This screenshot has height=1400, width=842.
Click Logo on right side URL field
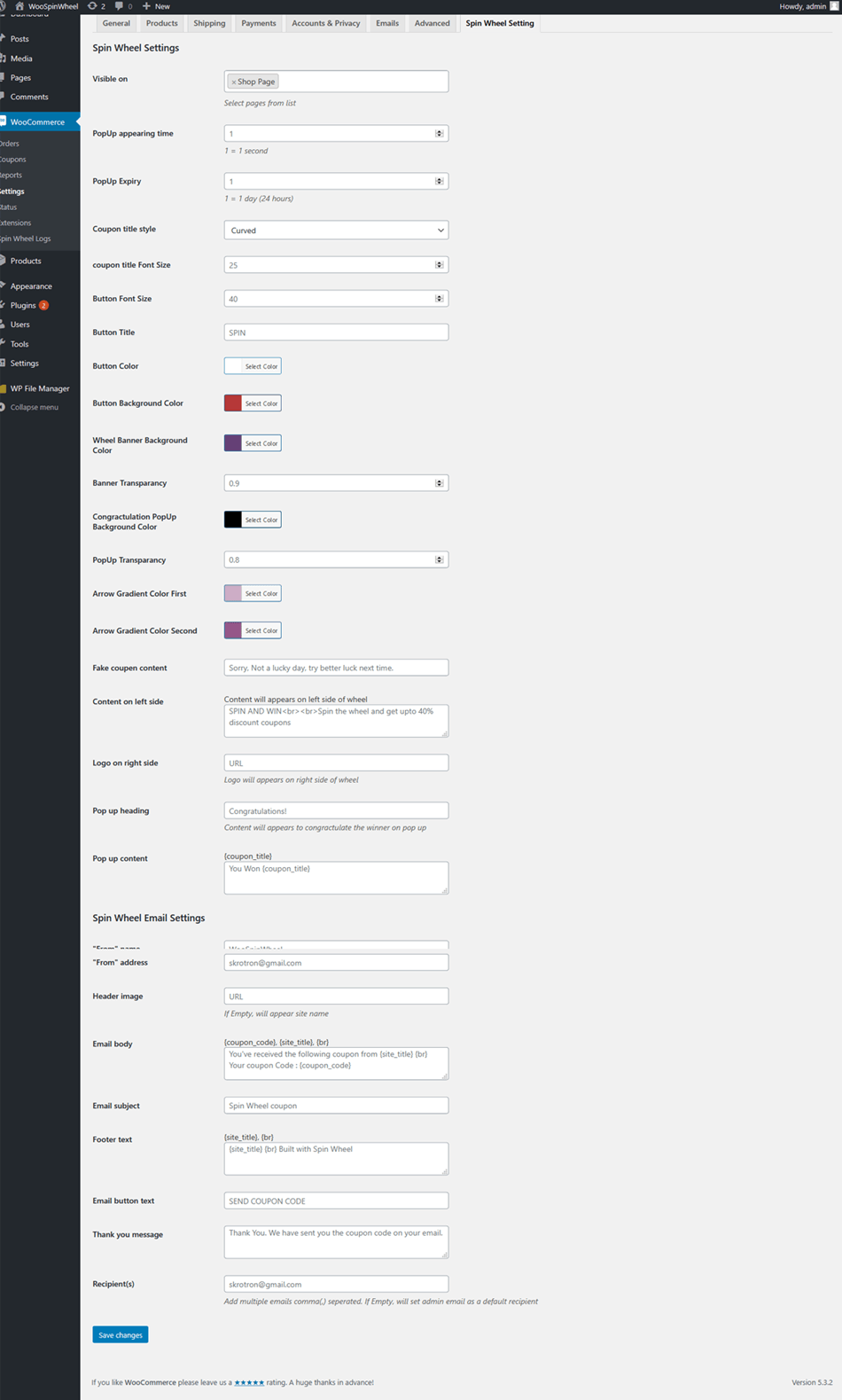pyautogui.click(x=336, y=763)
